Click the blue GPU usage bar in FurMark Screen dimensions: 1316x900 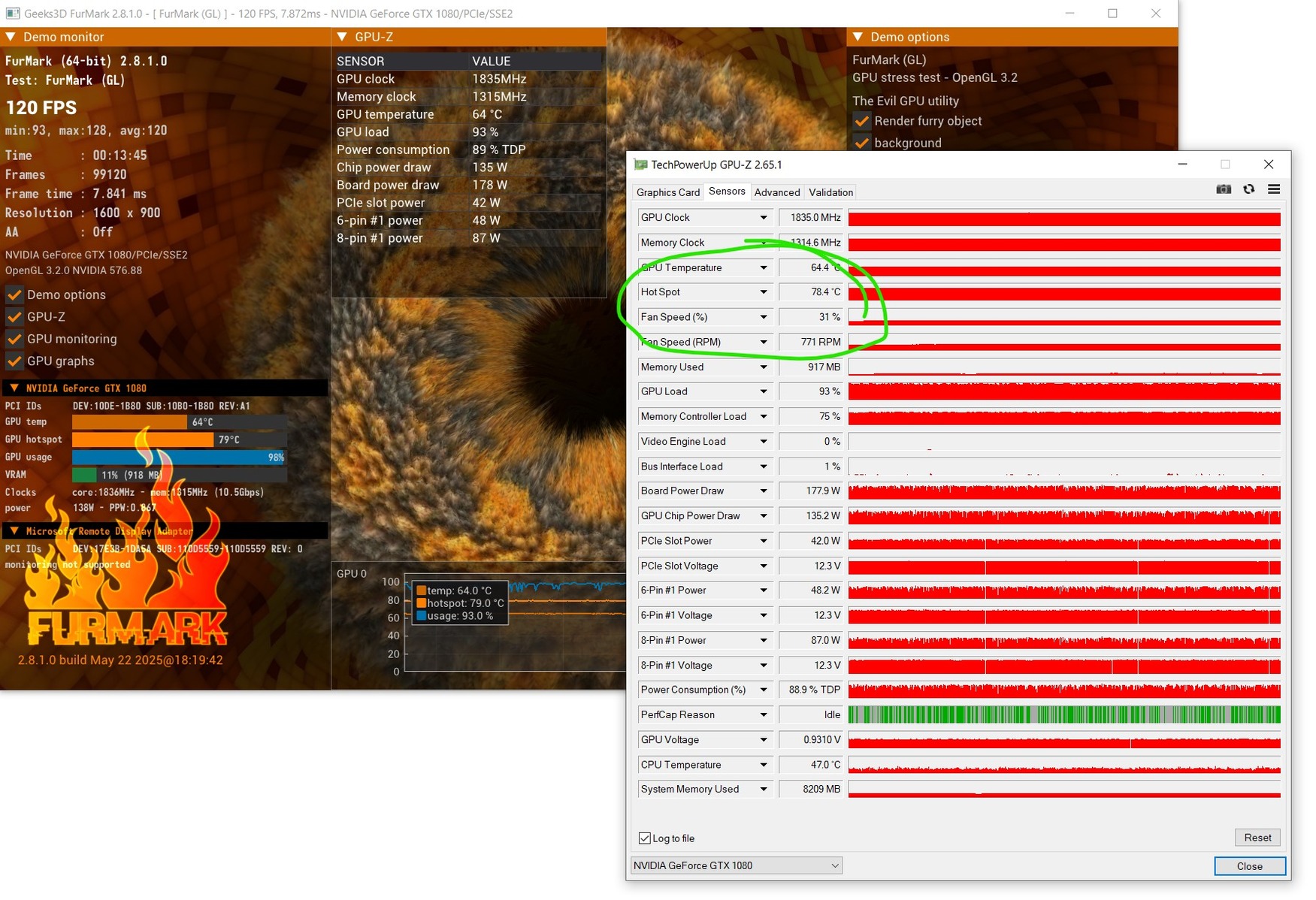[x=179, y=457]
